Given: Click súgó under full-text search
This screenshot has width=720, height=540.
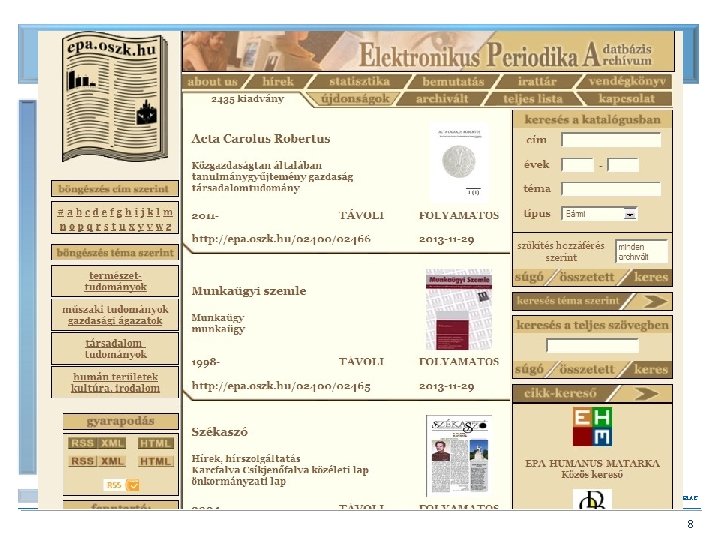Looking at the screenshot, I should pos(529,369).
